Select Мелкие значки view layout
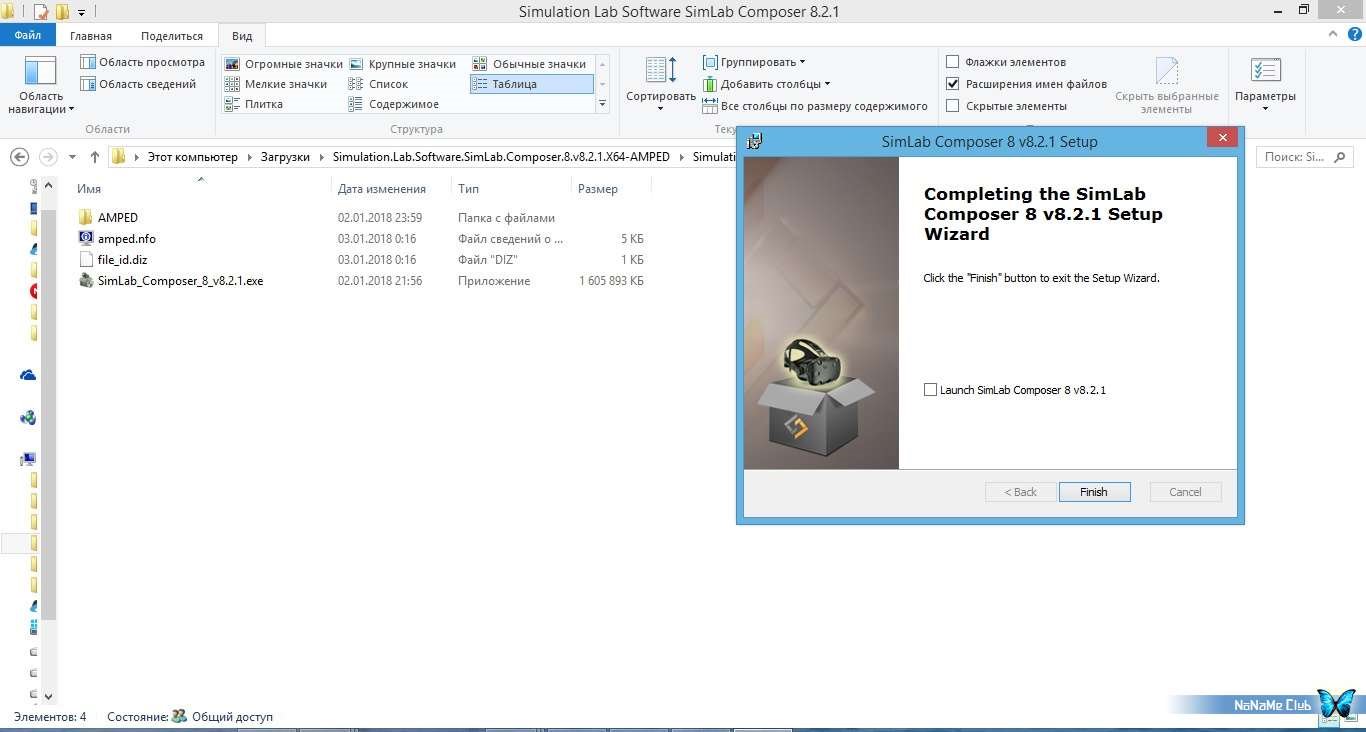 (276, 84)
